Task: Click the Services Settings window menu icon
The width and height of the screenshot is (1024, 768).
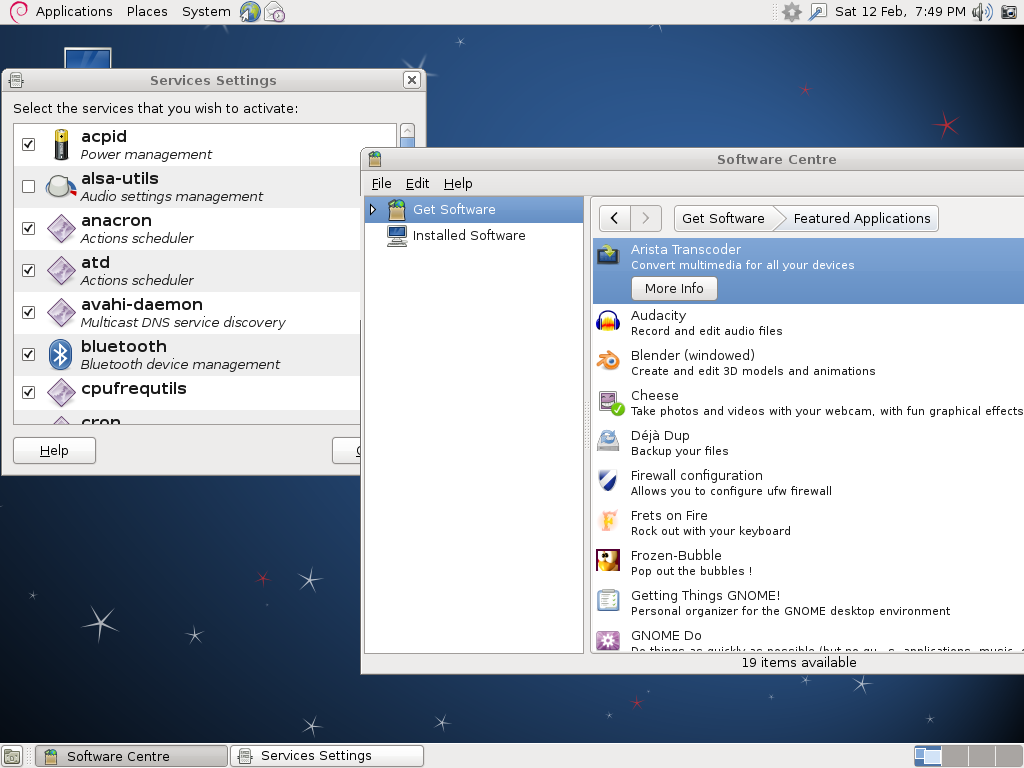Action: pos(16,80)
